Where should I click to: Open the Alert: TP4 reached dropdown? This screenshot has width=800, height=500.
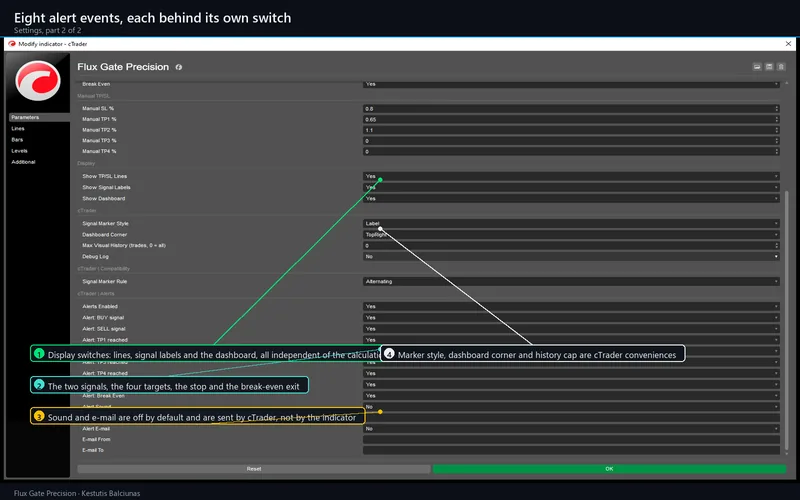[571, 373]
